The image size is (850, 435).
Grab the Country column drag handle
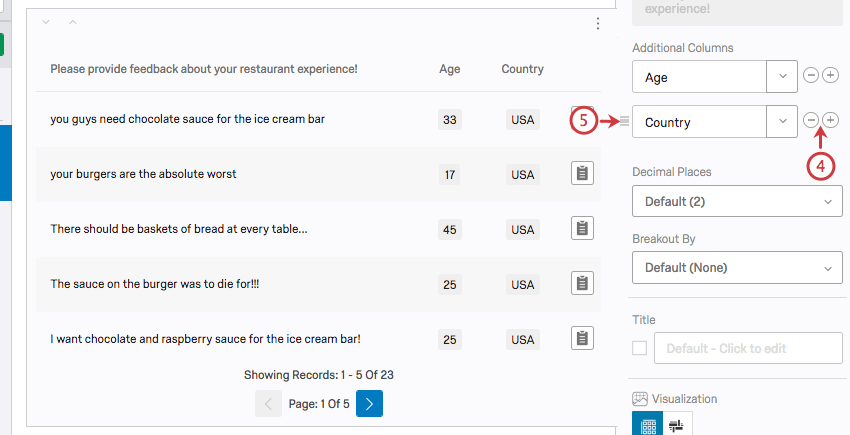point(624,122)
